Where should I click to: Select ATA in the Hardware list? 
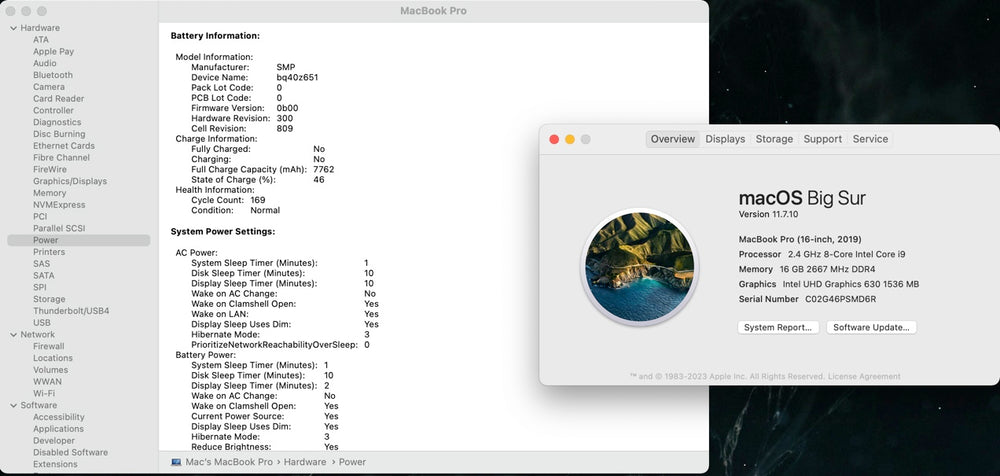click(x=41, y=40)
